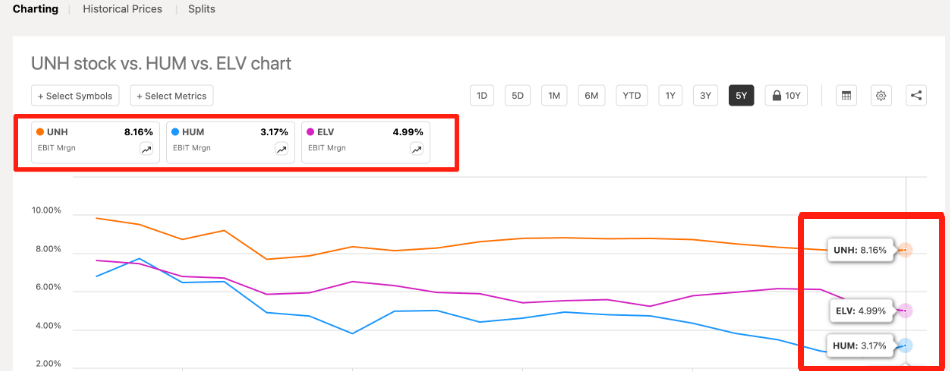The image size is (950, 371).
Task: Open the data table view icon
Action: coord(846,96)
